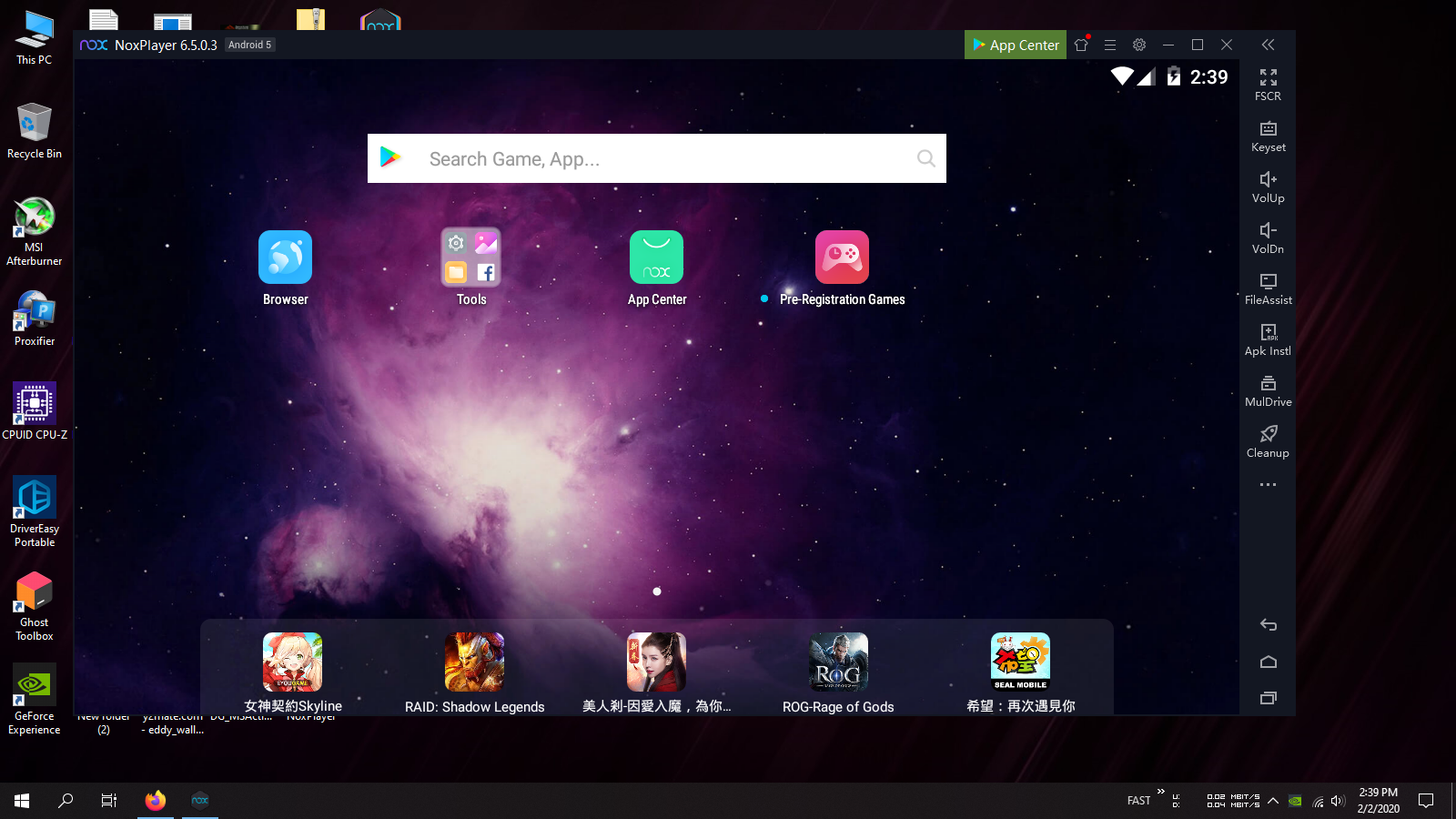Open NoxPlayer system settings gear
Screen dimensions: 1456x819
coord(1139,45)
